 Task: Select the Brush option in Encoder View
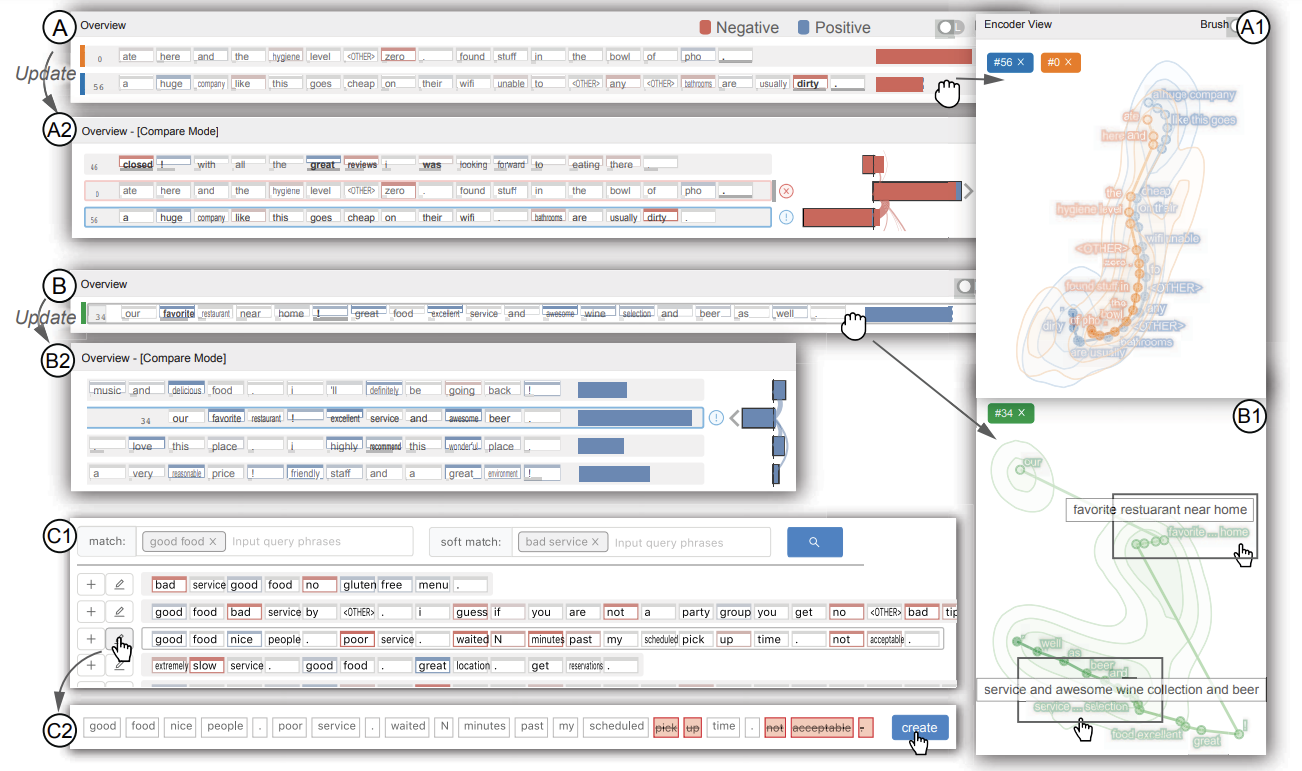click(x=1213, y=24)
